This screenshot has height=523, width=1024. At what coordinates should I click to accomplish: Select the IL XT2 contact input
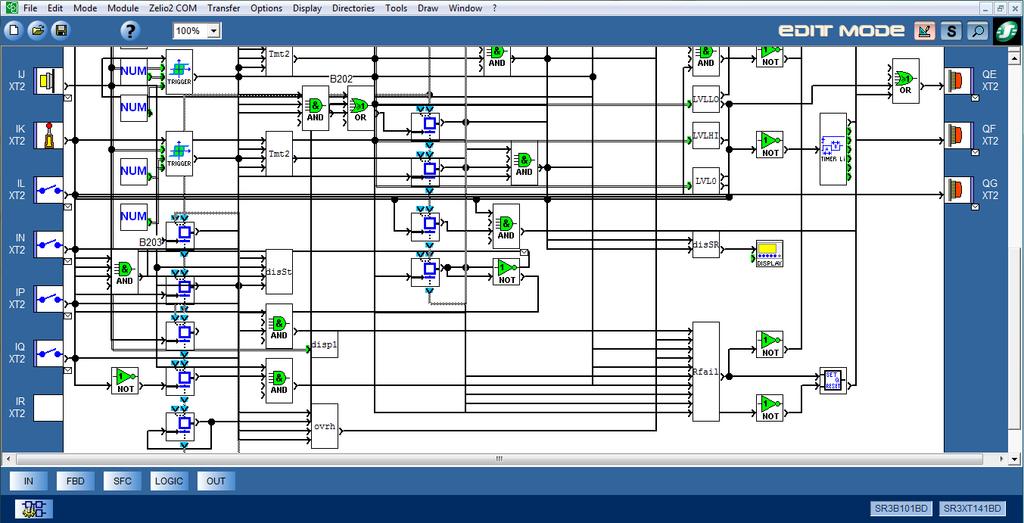[x=48, y=190]
